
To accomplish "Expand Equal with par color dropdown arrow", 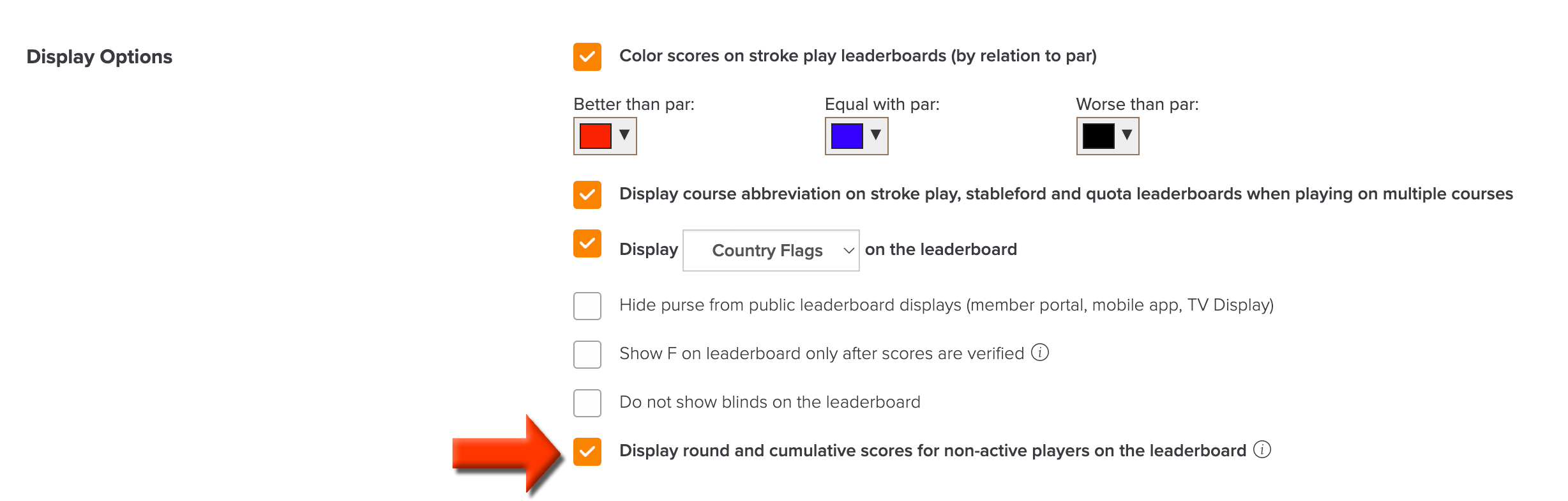I will (876, 135).
